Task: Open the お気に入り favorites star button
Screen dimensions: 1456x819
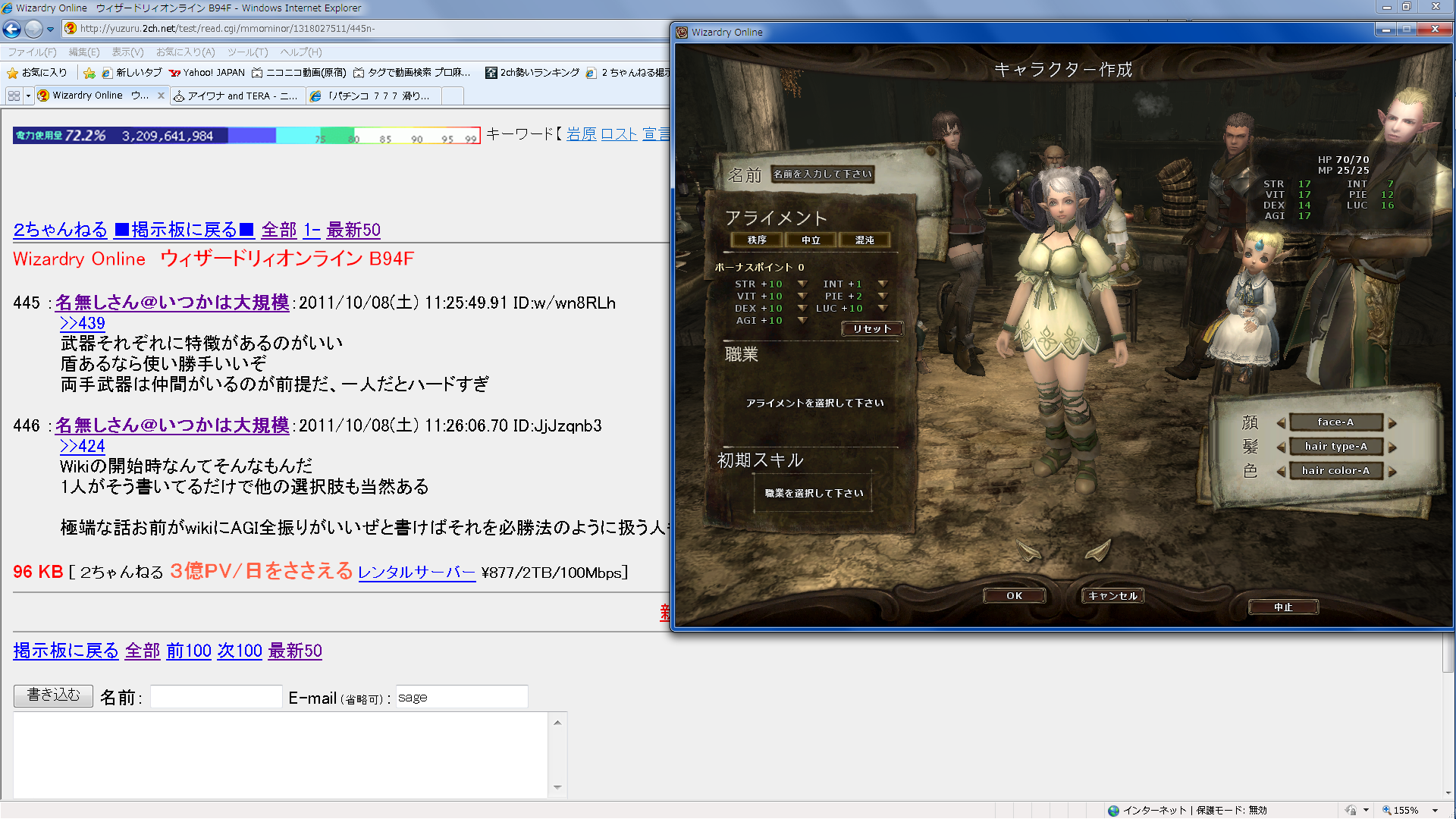Action: click(37, 73)
